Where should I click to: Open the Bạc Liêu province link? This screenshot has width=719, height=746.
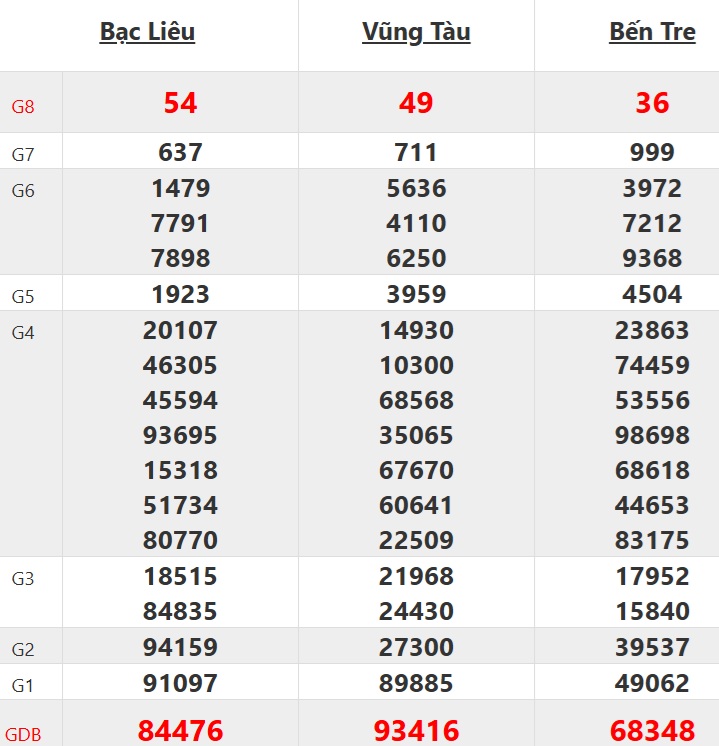pyautogui.click(x=147, y=32)
